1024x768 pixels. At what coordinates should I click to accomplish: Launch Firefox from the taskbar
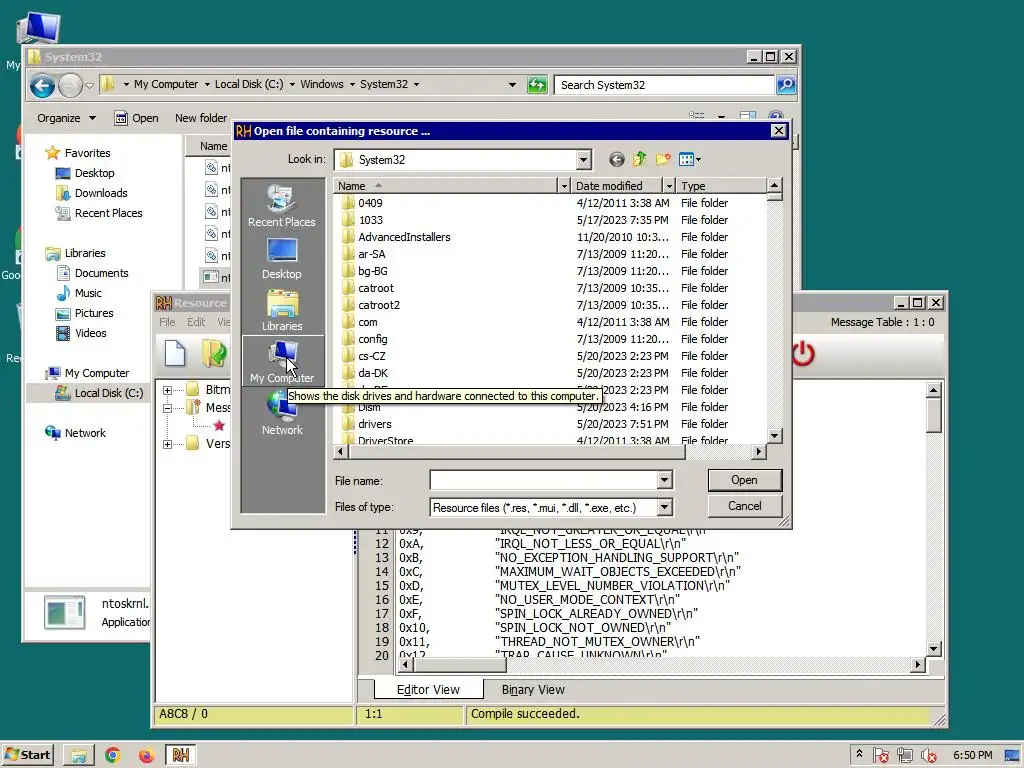tap(146, 756)
